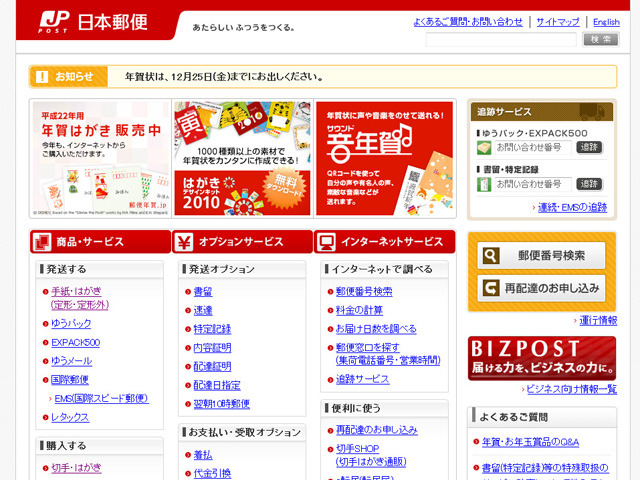Click the 年賀はがき販売中 banner
Viewport: 640px width, 480px height.
pos(101,158)
